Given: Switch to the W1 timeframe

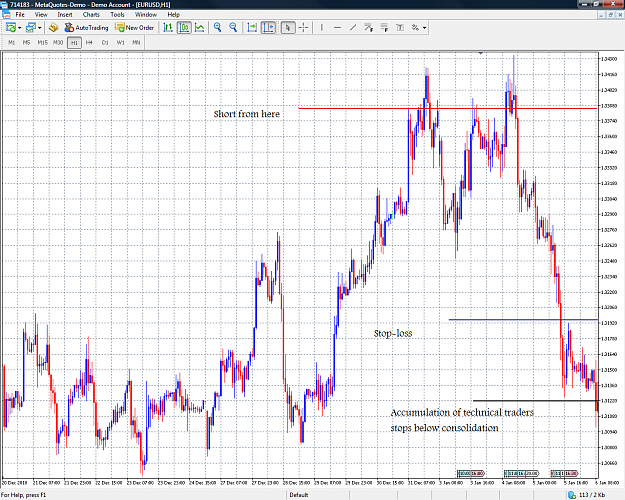Looking at the screenshot, I should 121,43.
